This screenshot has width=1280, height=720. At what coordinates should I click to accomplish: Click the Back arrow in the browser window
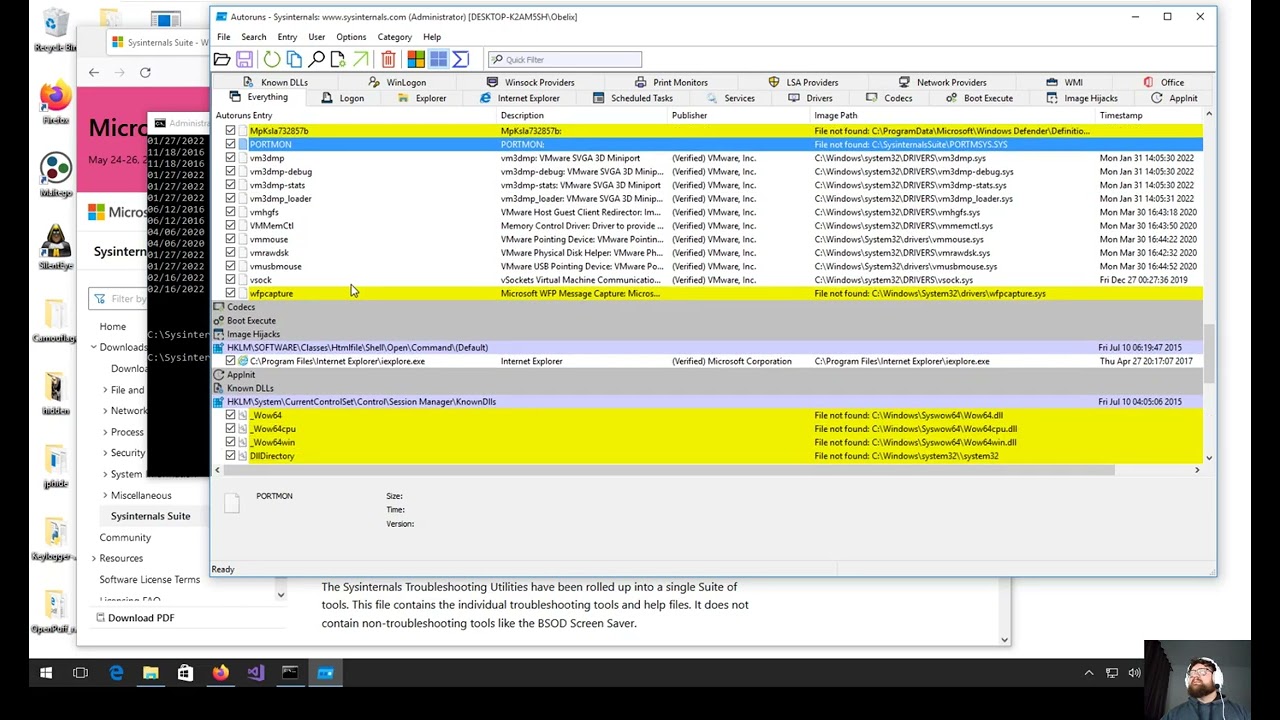[94, 72]
